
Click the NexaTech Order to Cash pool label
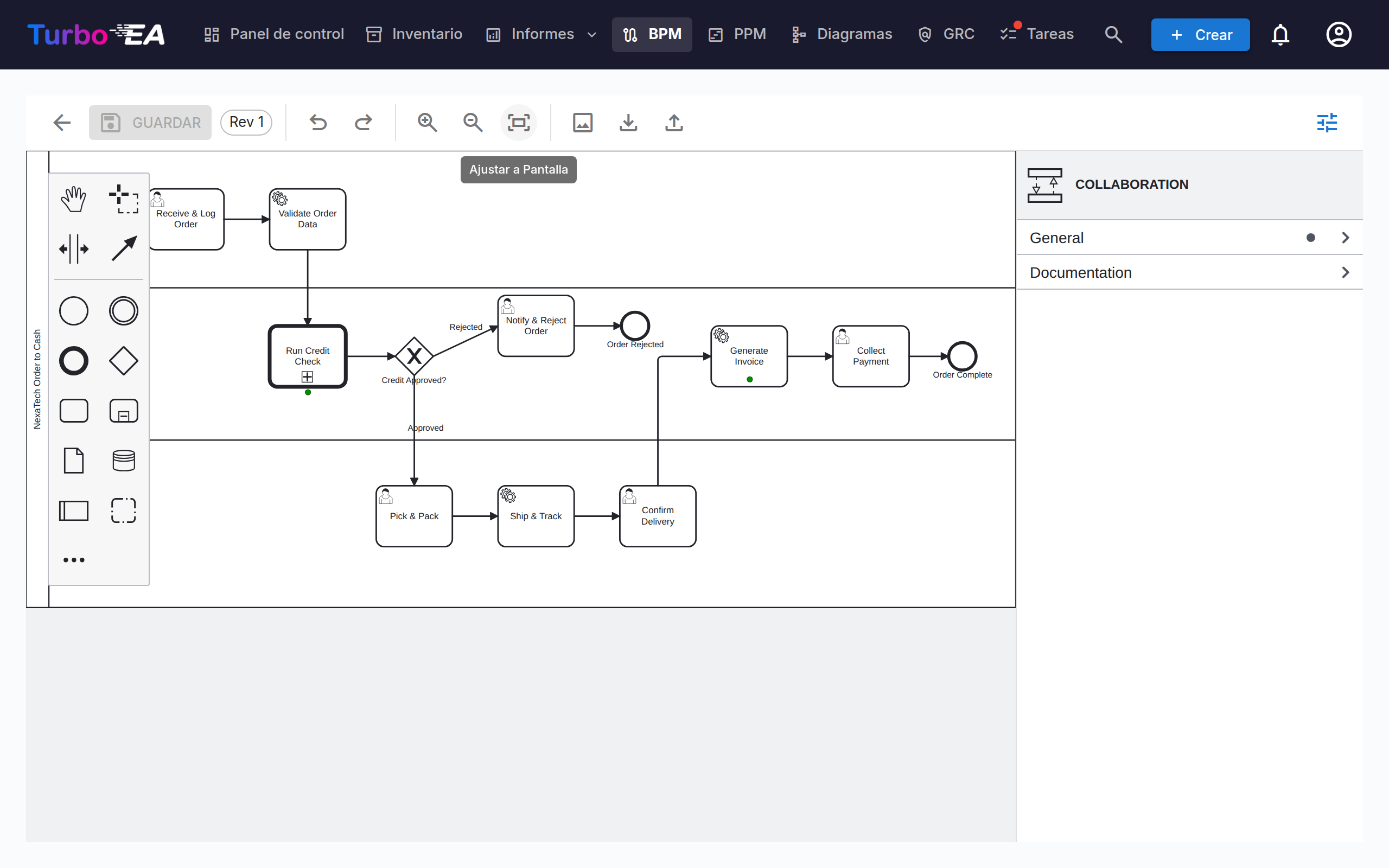37,379
